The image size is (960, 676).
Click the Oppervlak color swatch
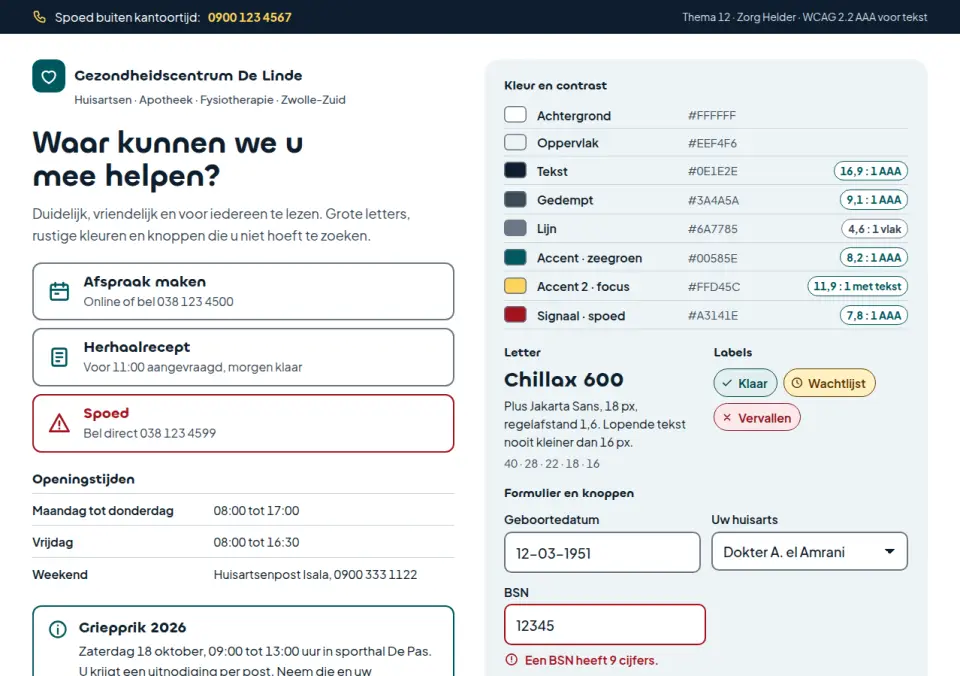click(x=516, y=143)
